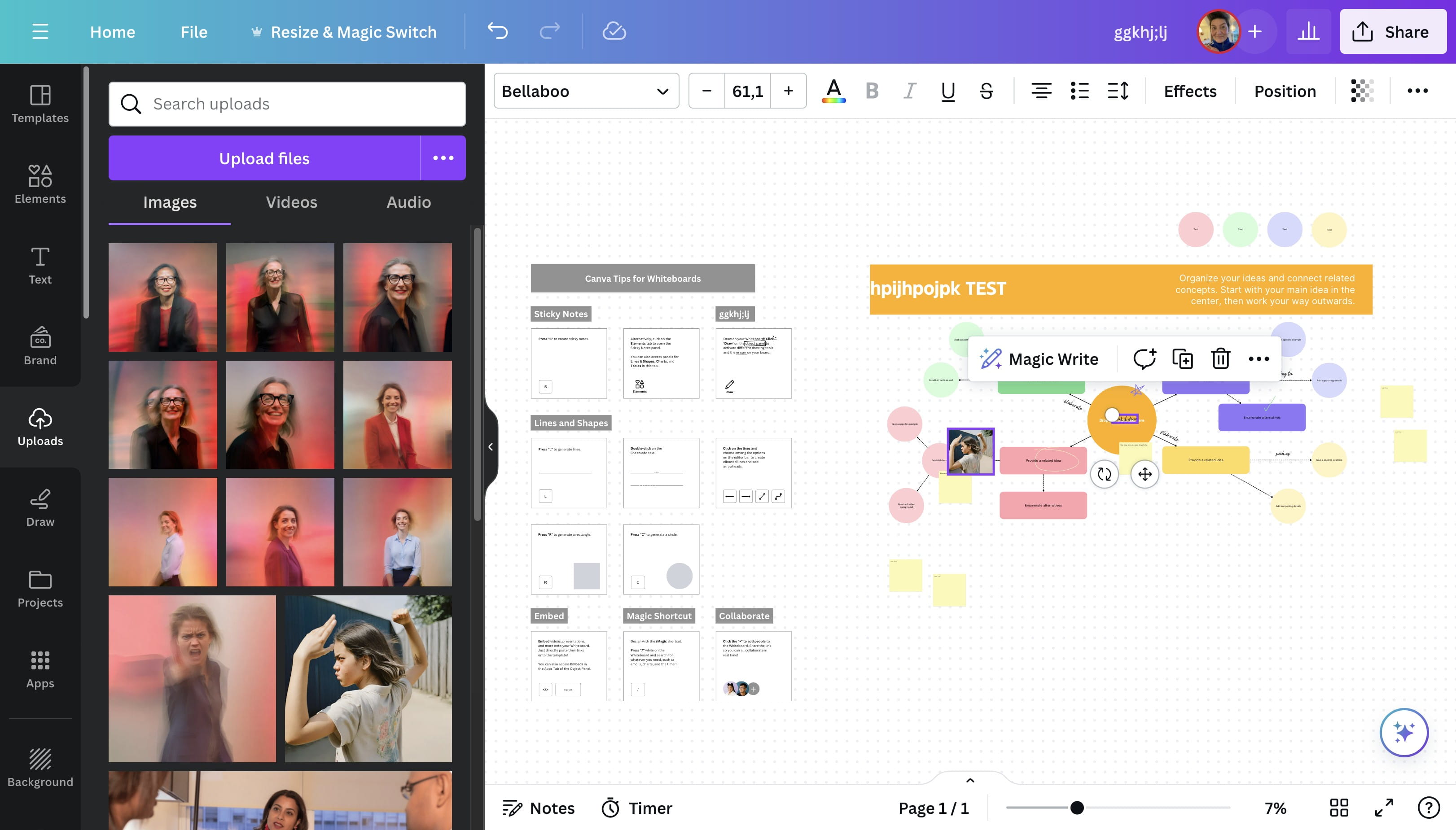Add a comment via speech bubble icon
Viewport: 1456px width, 830px height.
[x=1144, y=358]
